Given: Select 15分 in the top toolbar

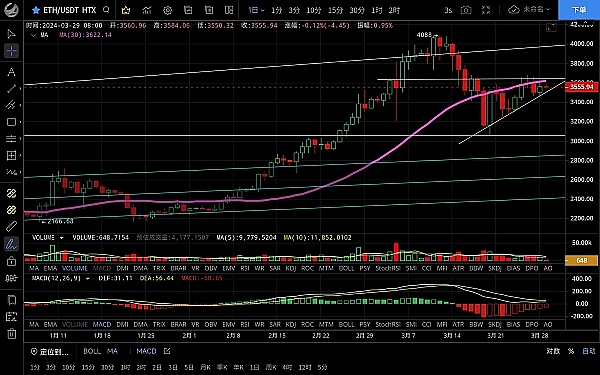Looking at the screenshot, I should click(335, 10).
